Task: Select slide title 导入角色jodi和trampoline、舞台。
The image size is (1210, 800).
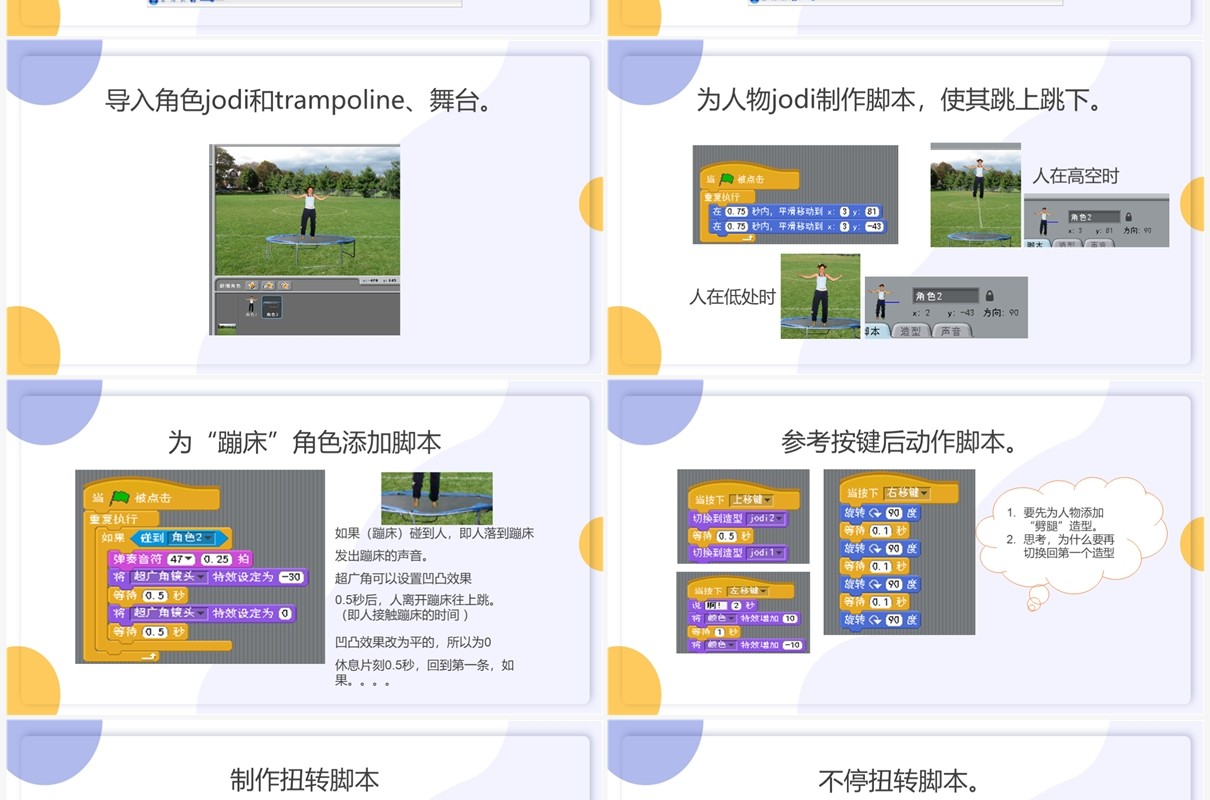Action: 304,100
